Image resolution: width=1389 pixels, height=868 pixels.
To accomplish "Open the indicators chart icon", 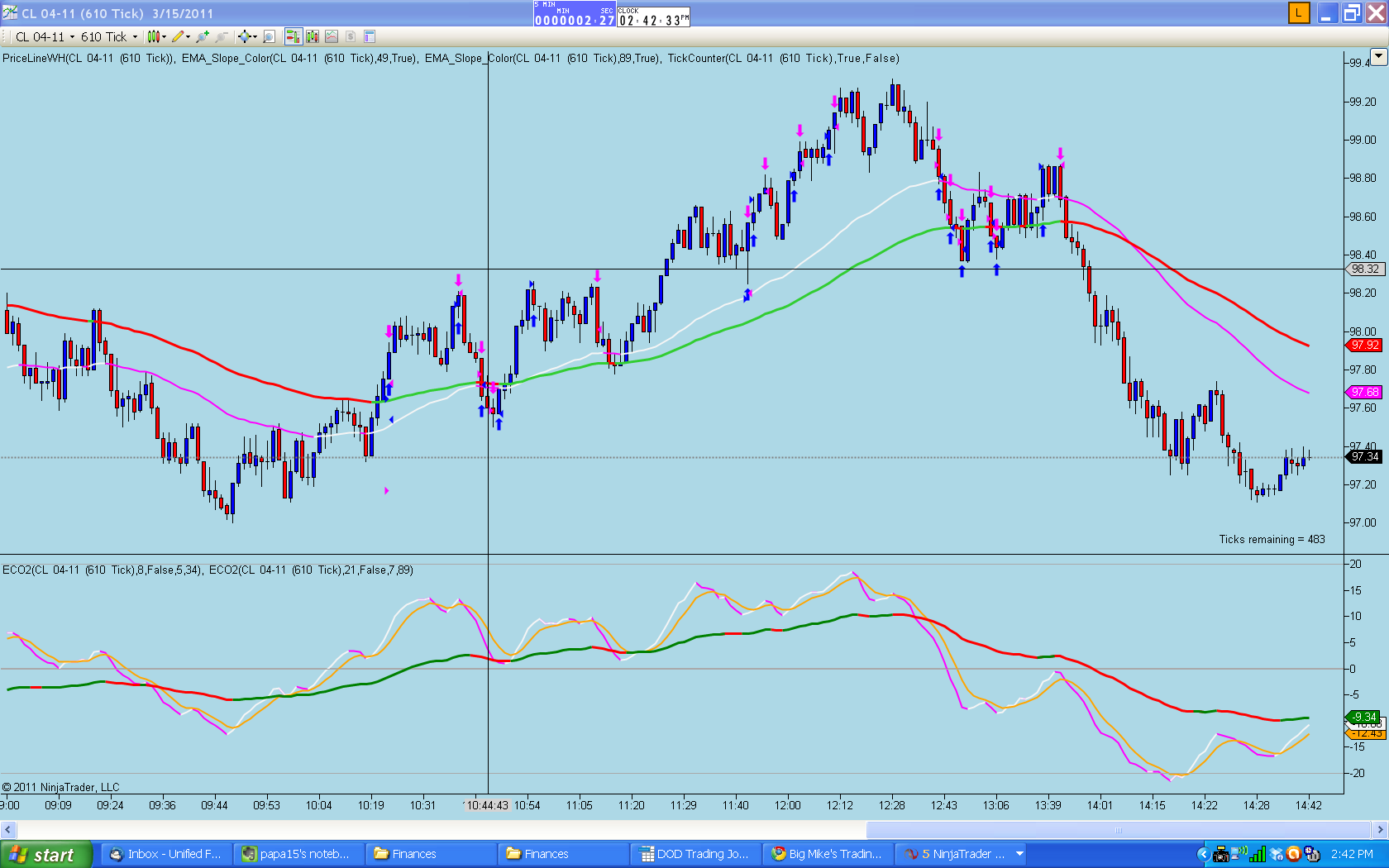I will (x=332, y=36).
